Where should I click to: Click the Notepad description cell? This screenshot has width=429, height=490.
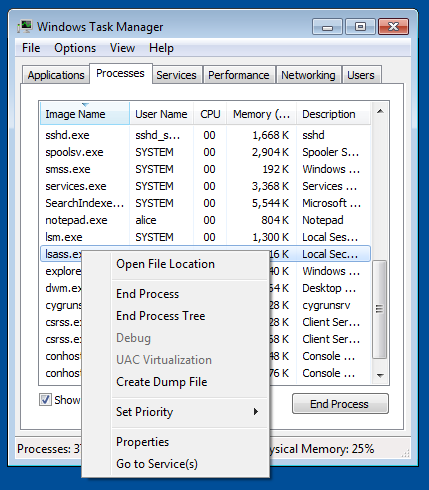[323, 220]
